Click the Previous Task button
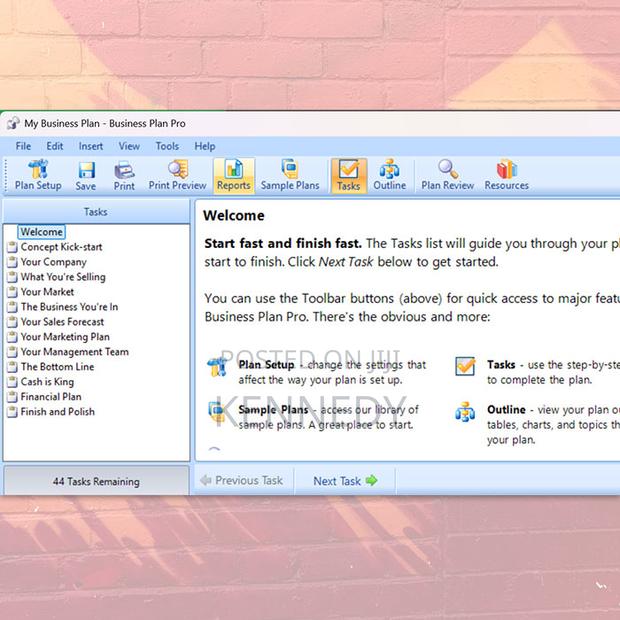620x620 pixels. tap(241, 481)
